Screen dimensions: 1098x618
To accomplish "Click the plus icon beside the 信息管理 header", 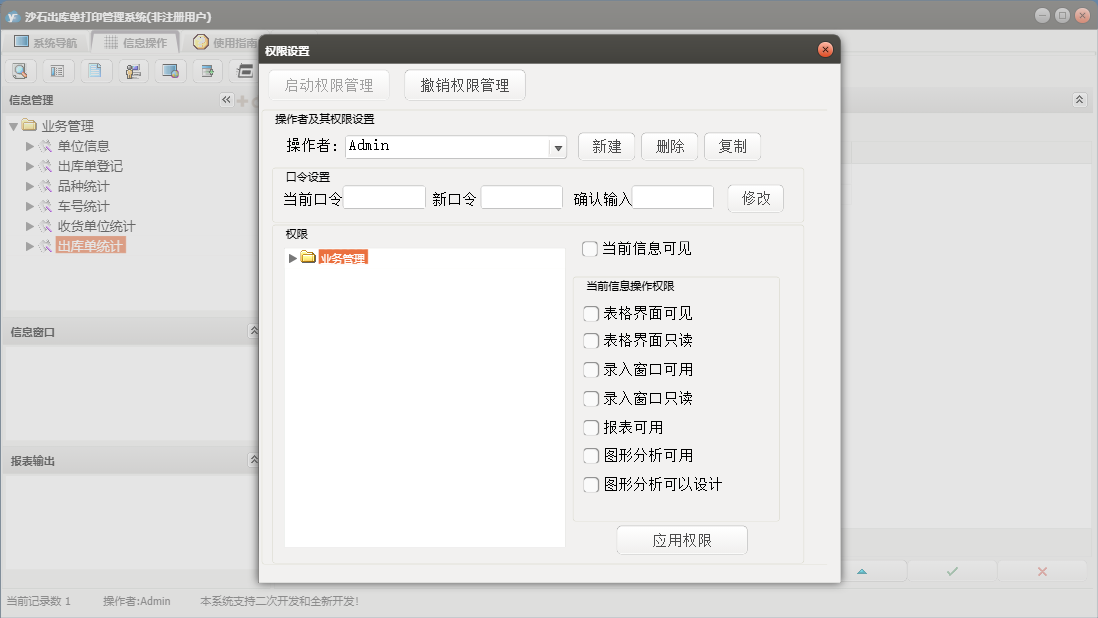I will (242, 101).
